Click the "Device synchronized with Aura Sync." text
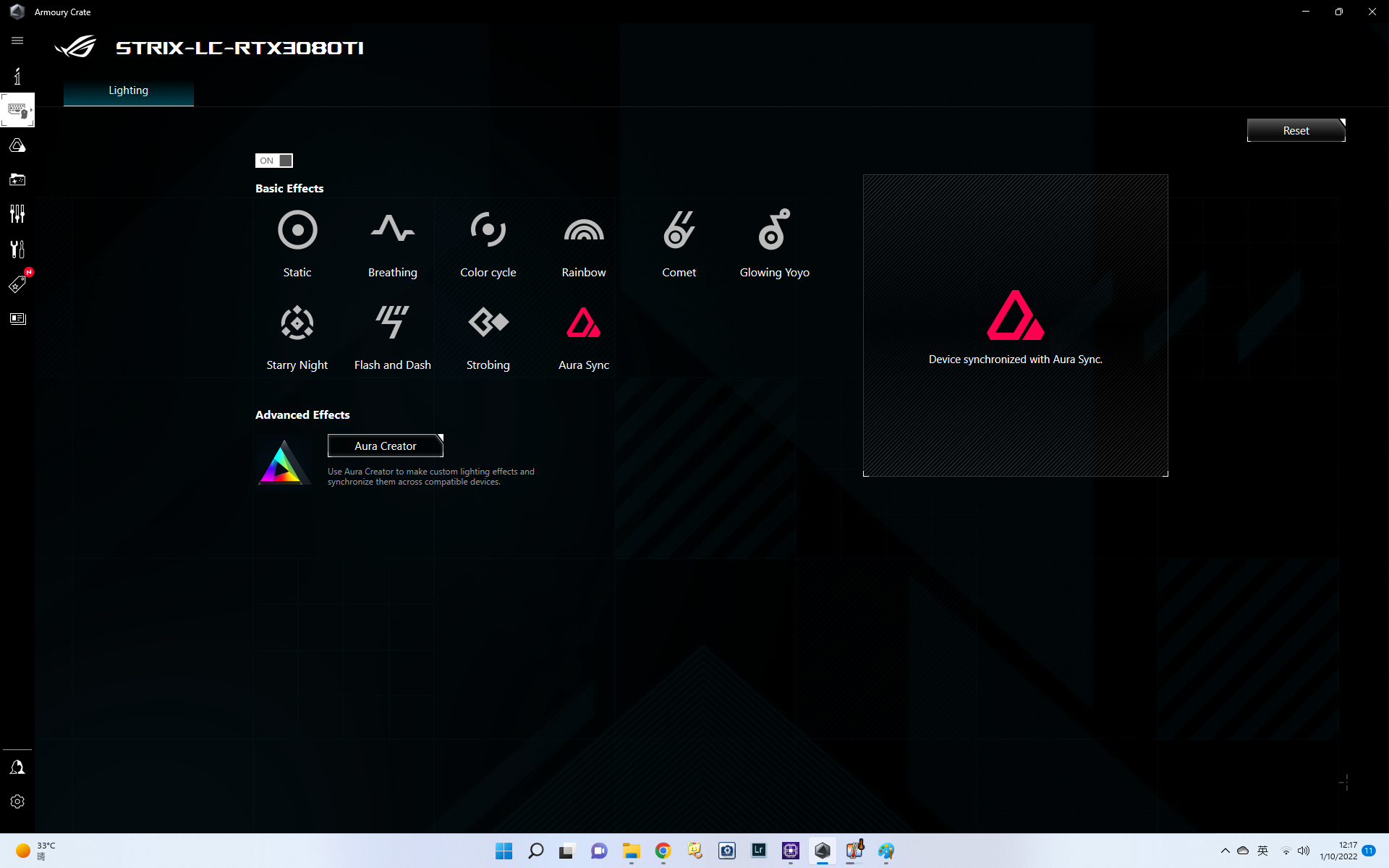Screen dimensions: 1389x868 pyautogui.click(x=1016, y=359)
